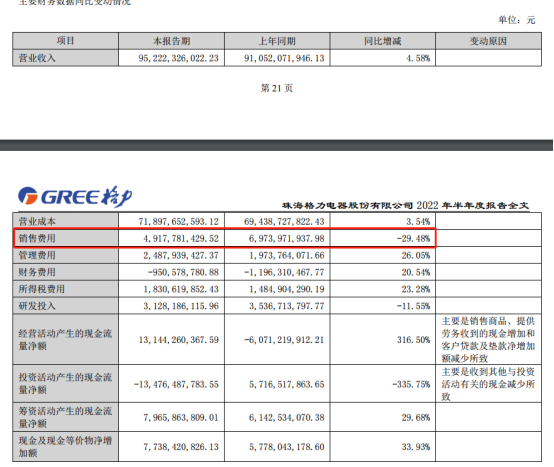Click the 投资活动 cash flow reason text
Image resolution: width=554 pixels, height=467 pixels.
[488, 384]
